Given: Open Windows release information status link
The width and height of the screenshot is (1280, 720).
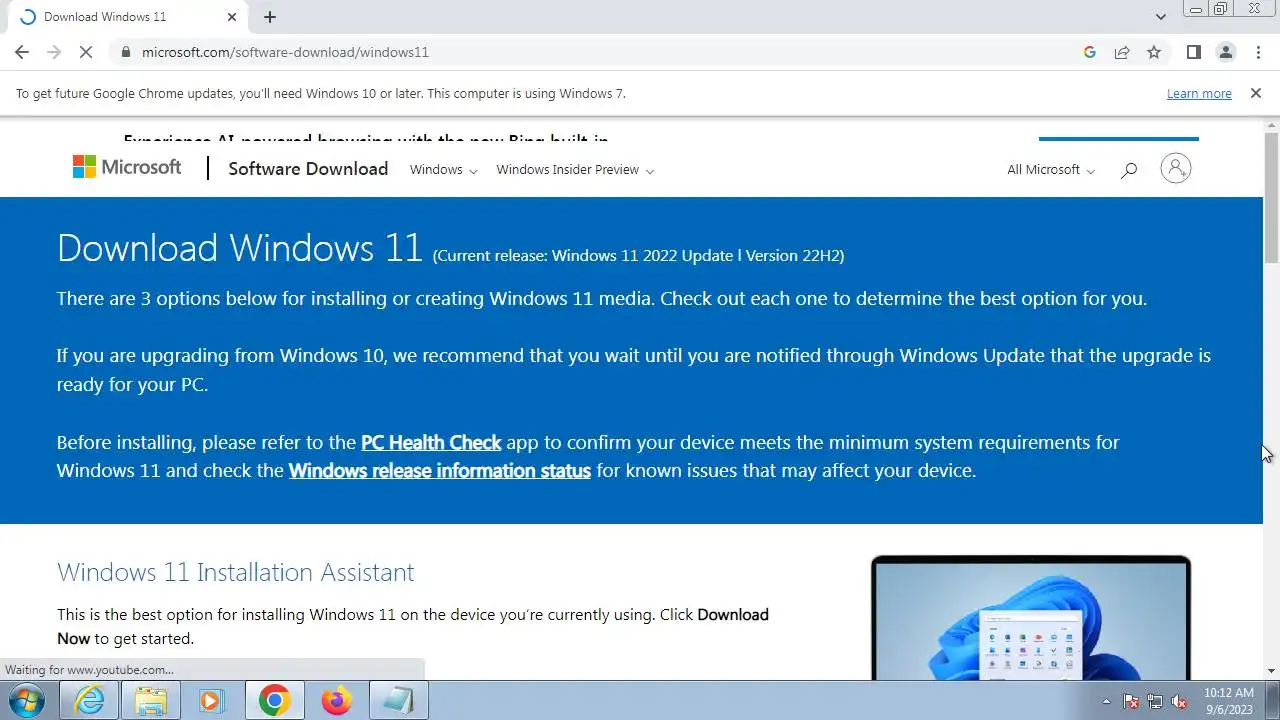Looking at the screenshot, I should [x=440, y=470].
